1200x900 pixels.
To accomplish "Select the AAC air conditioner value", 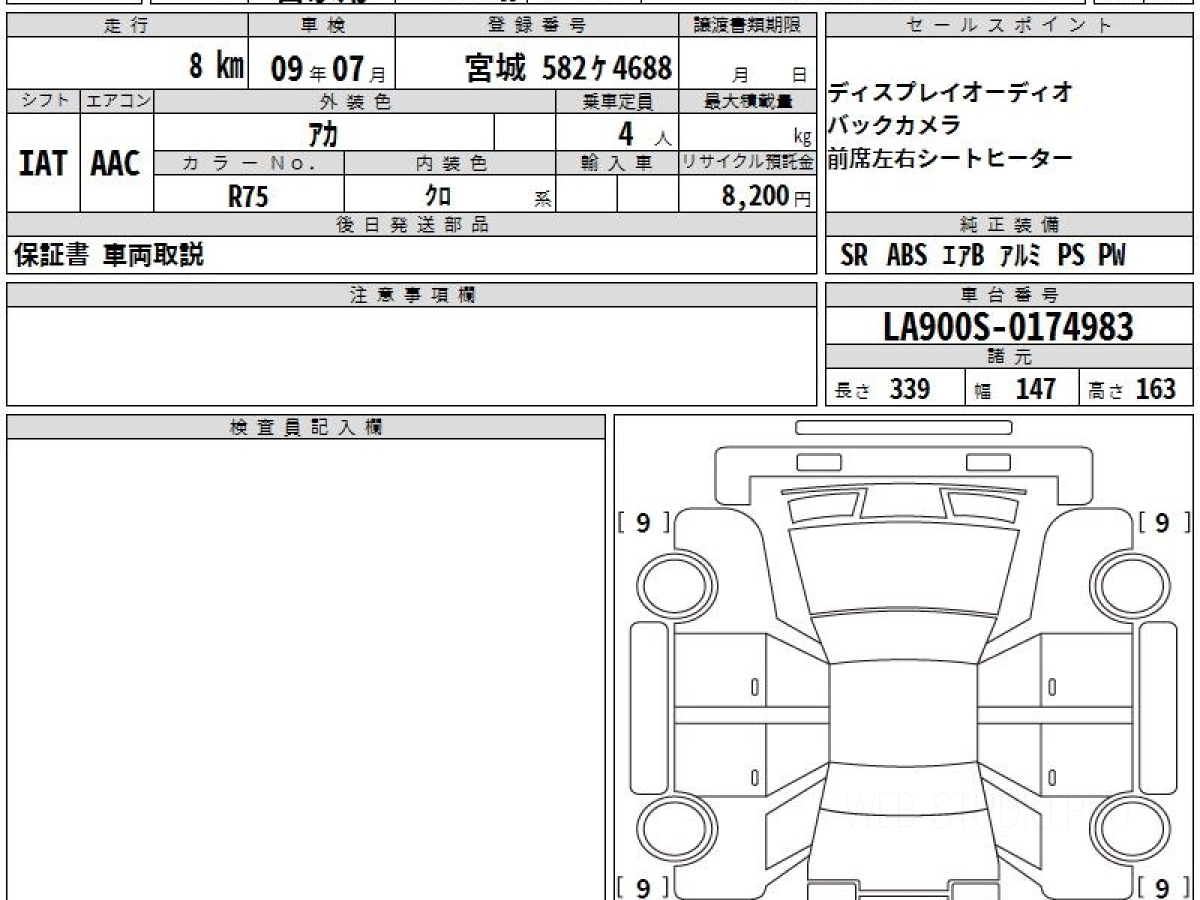I will [x=117, y=163].
